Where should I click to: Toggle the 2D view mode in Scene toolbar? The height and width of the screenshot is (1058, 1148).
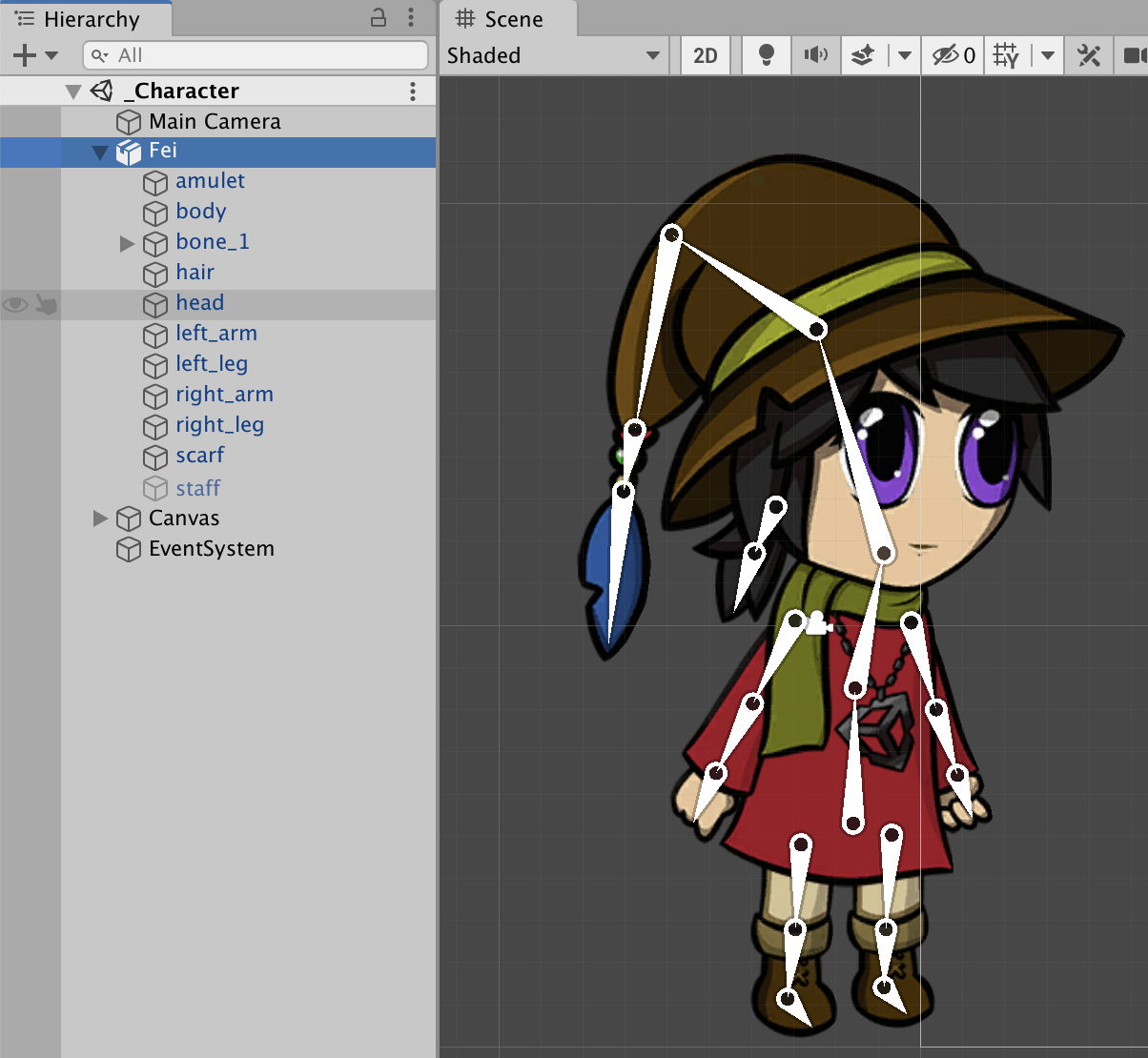coord(705,54)
